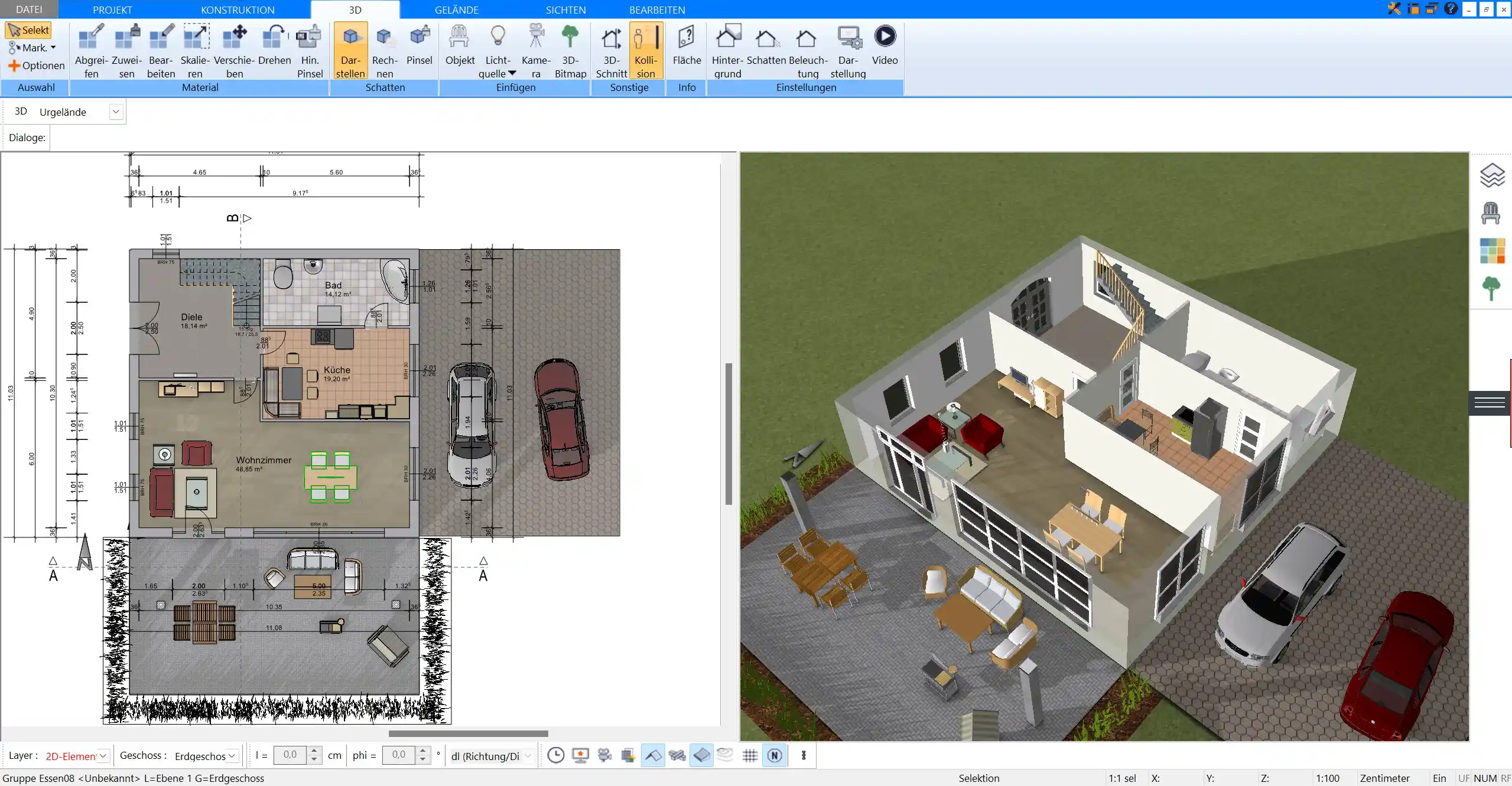Screen dimensions: 1512x786
Task: Switch to the KONSTRUKTION tab
Action: [238, 9]
